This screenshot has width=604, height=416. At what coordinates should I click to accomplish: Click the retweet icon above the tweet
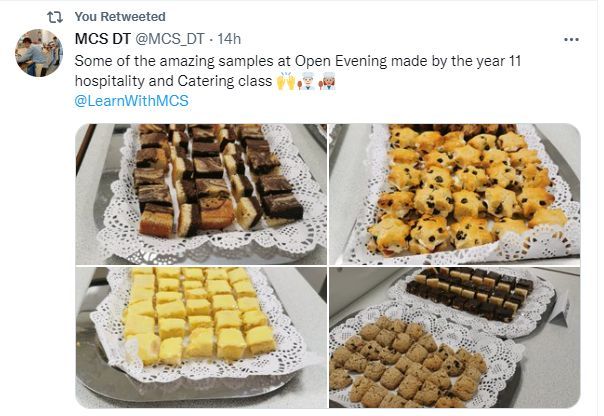pos(54,17)
